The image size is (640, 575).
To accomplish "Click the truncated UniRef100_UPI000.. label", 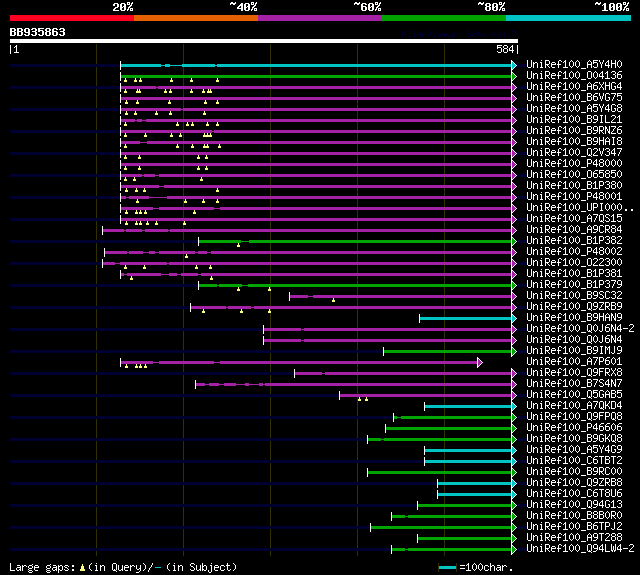I will coord(580,208).
